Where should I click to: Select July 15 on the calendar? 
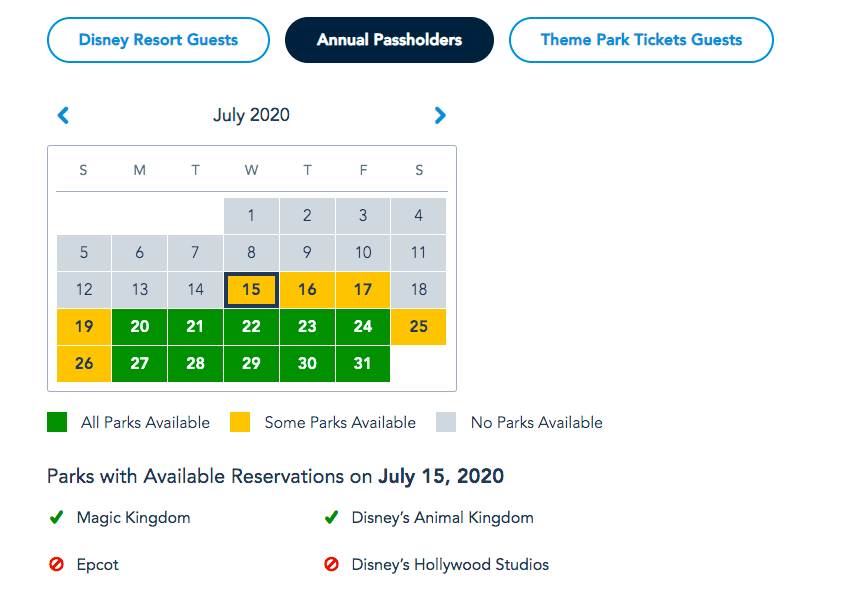point(251,290)
